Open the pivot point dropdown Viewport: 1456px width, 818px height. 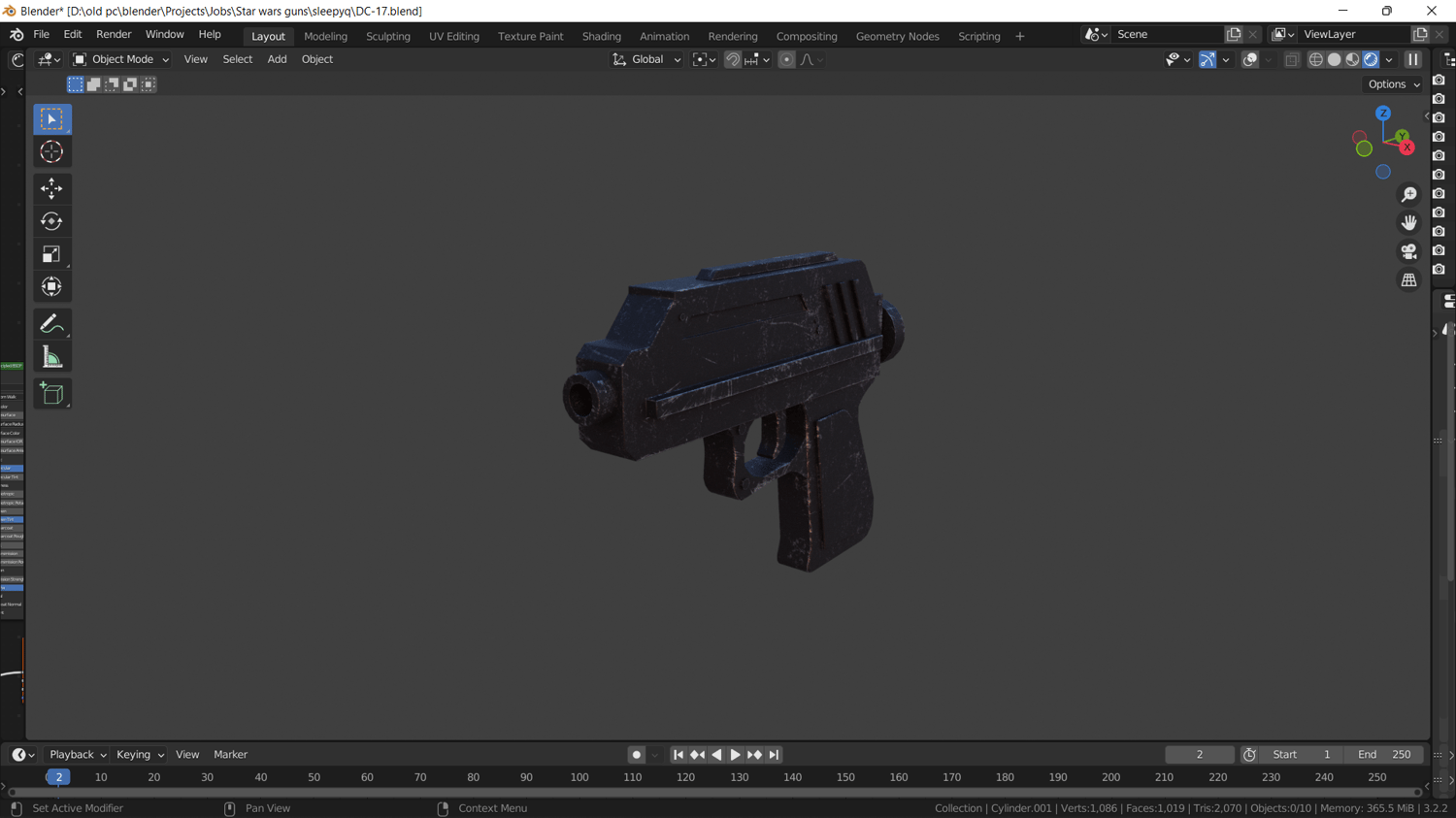pyautogui.click(x=705, y=59)
